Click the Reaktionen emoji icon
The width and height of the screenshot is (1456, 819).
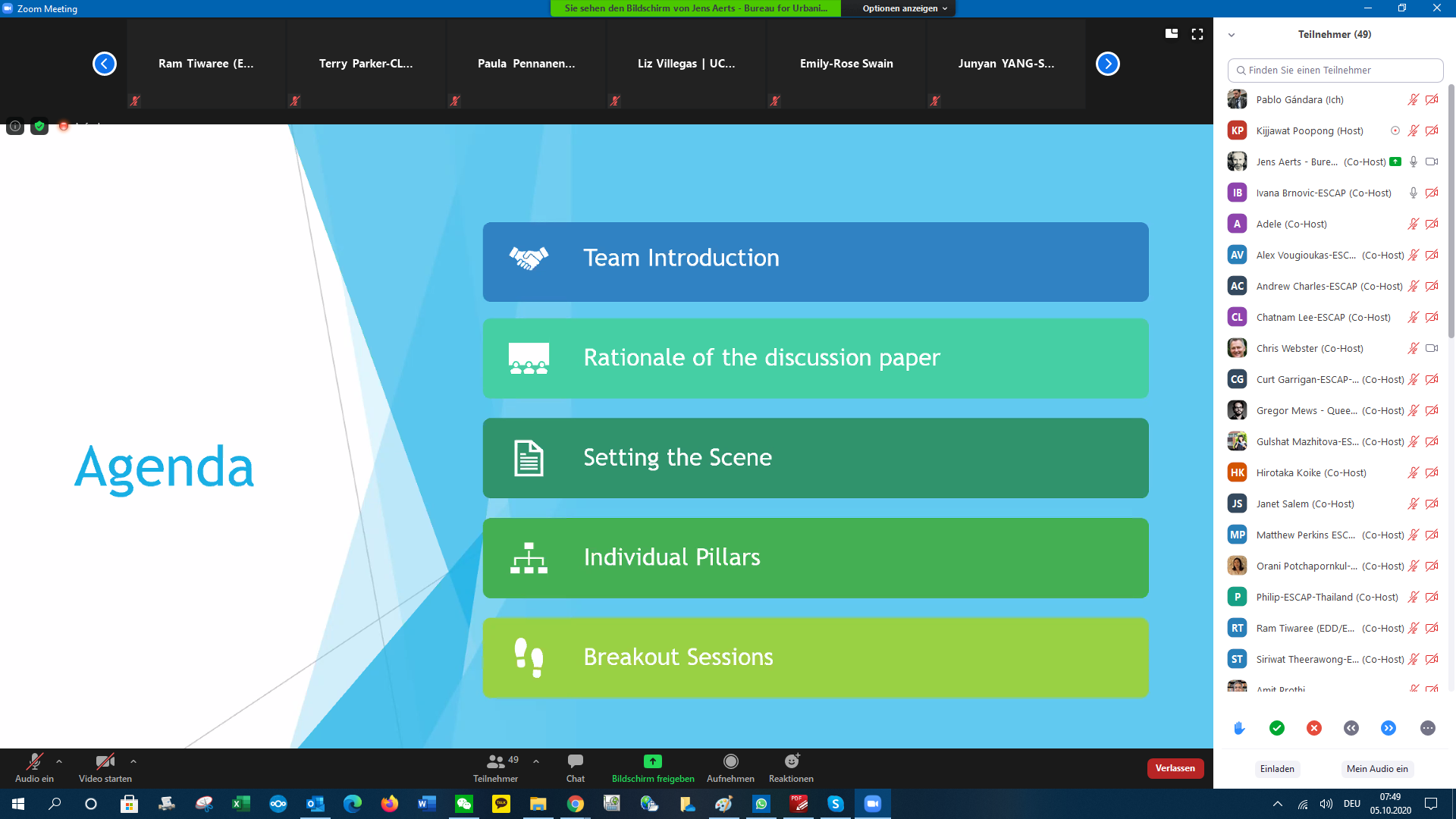point(791,761)
